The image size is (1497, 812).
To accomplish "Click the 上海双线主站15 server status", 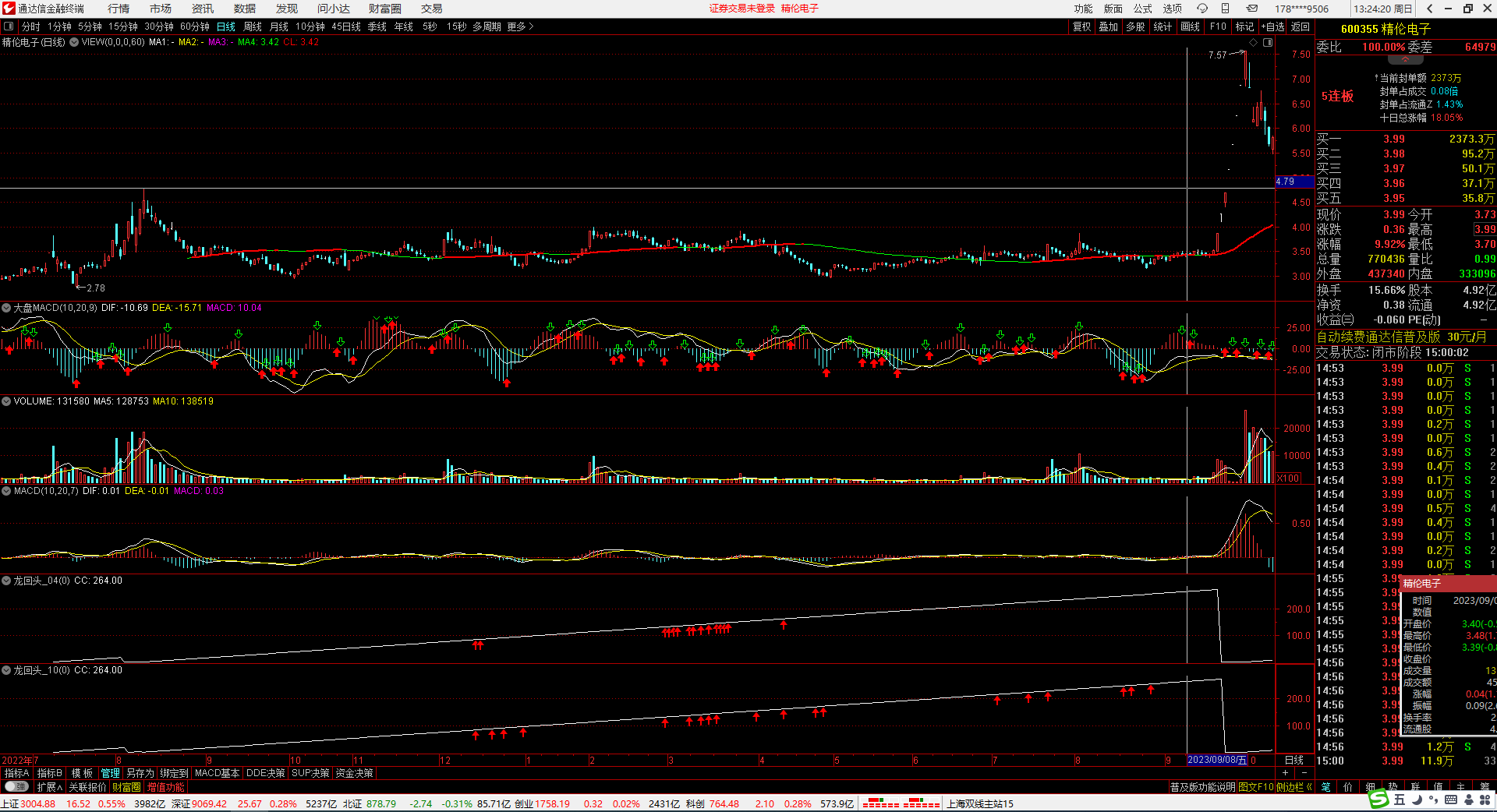I will click(980, 803).
